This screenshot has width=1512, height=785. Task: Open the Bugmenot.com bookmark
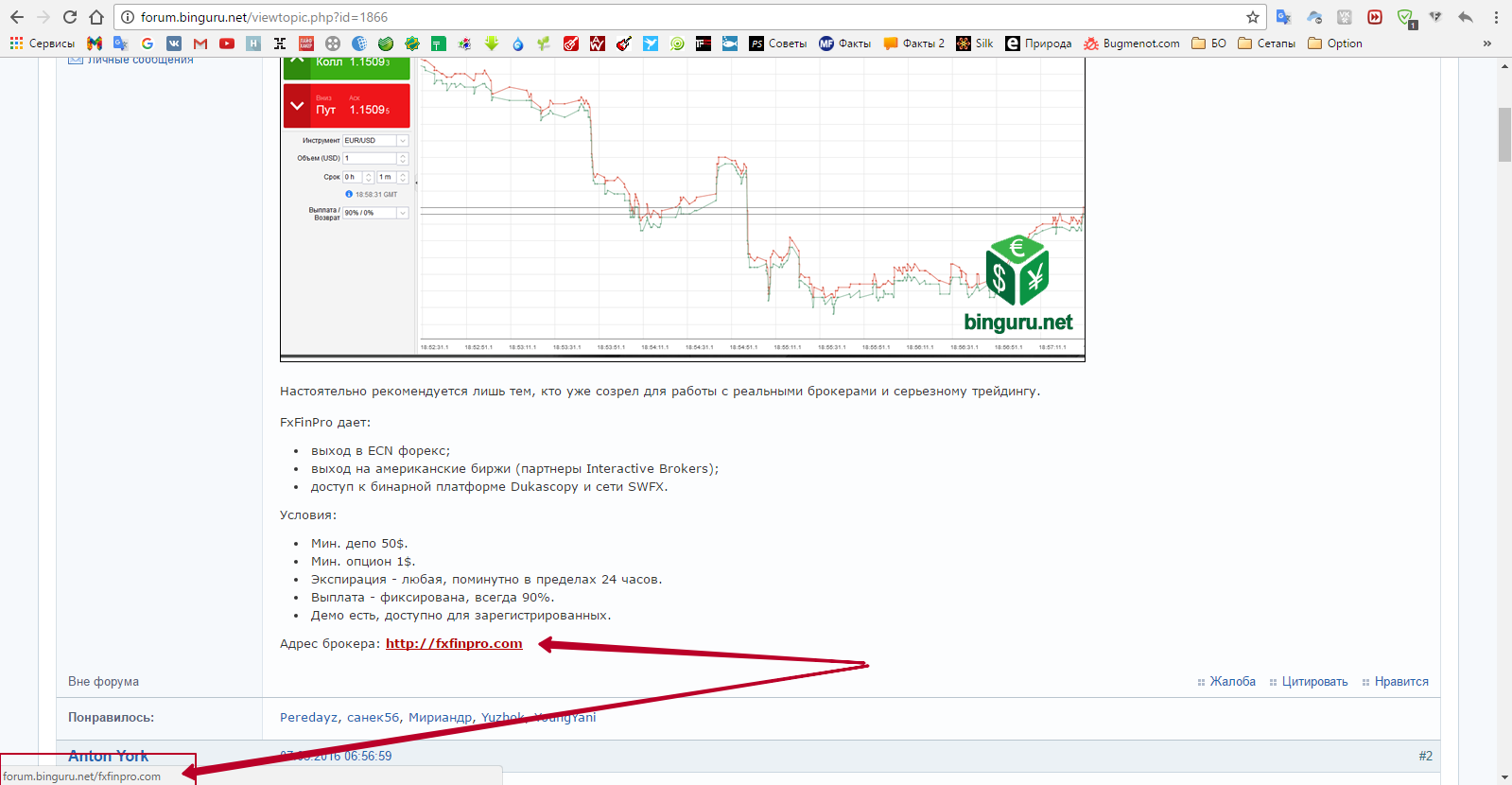click(1132, 44)
